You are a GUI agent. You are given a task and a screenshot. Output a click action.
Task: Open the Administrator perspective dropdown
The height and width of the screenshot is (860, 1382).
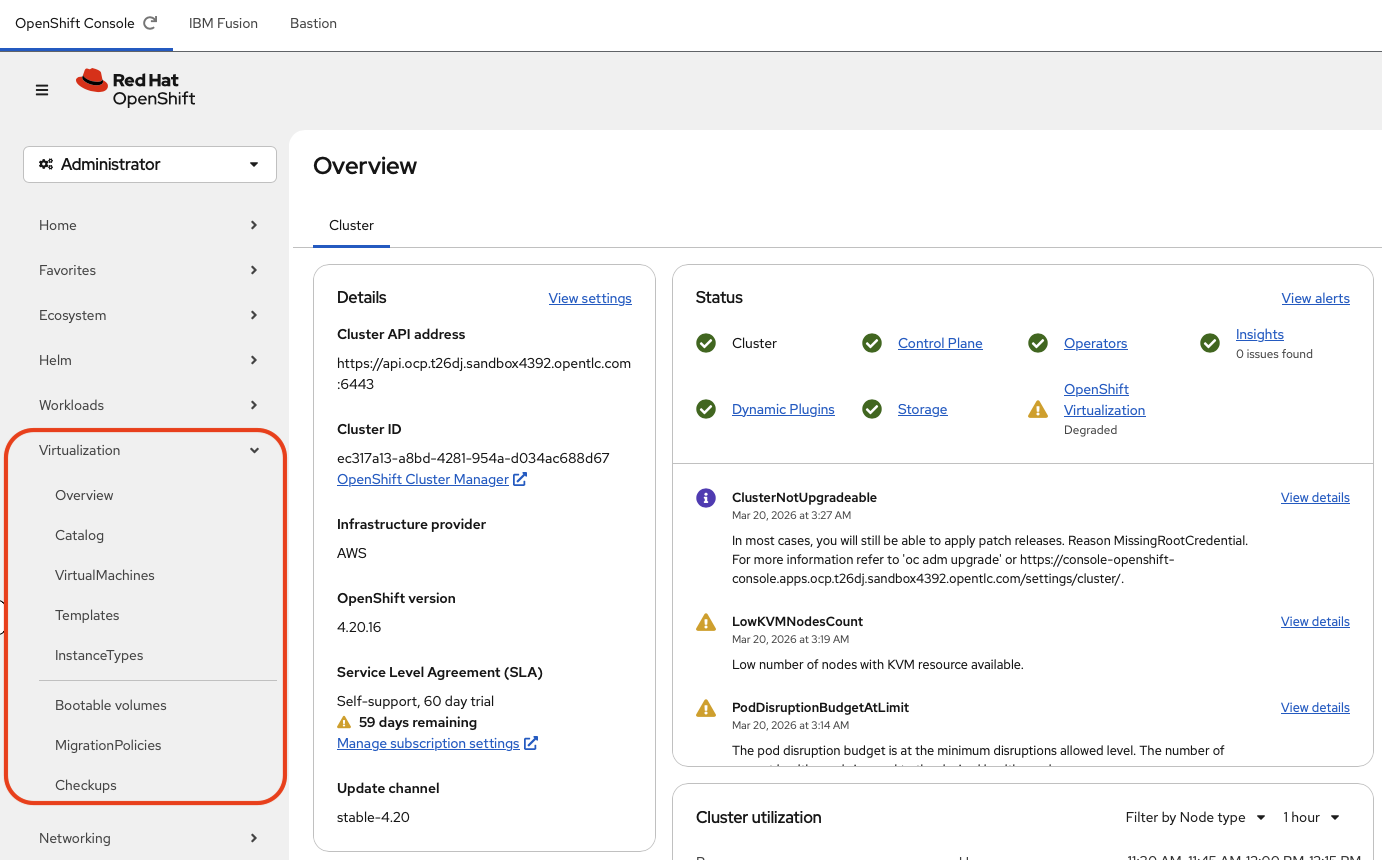tap(150, 164)
